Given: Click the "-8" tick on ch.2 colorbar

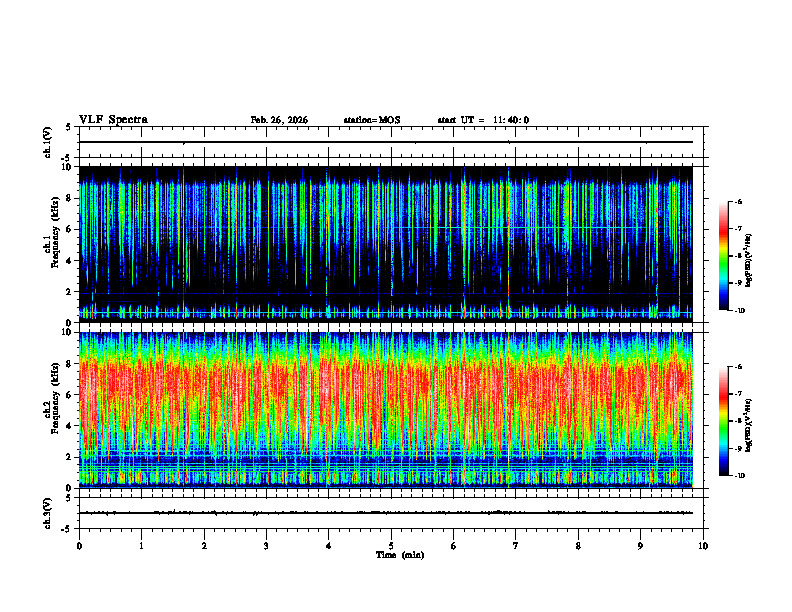Looking at the screenshot, I should point(738,421).
